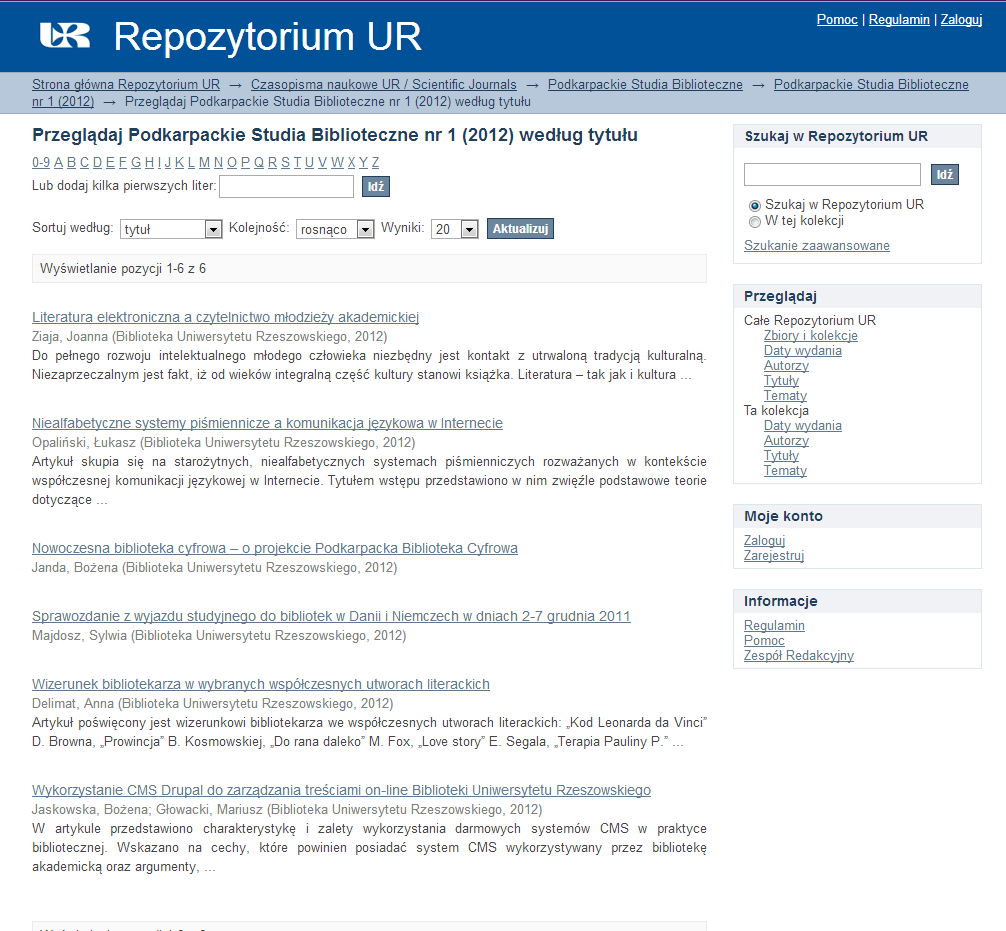Browse titles starting with letter Z

[x=375, y=162]
